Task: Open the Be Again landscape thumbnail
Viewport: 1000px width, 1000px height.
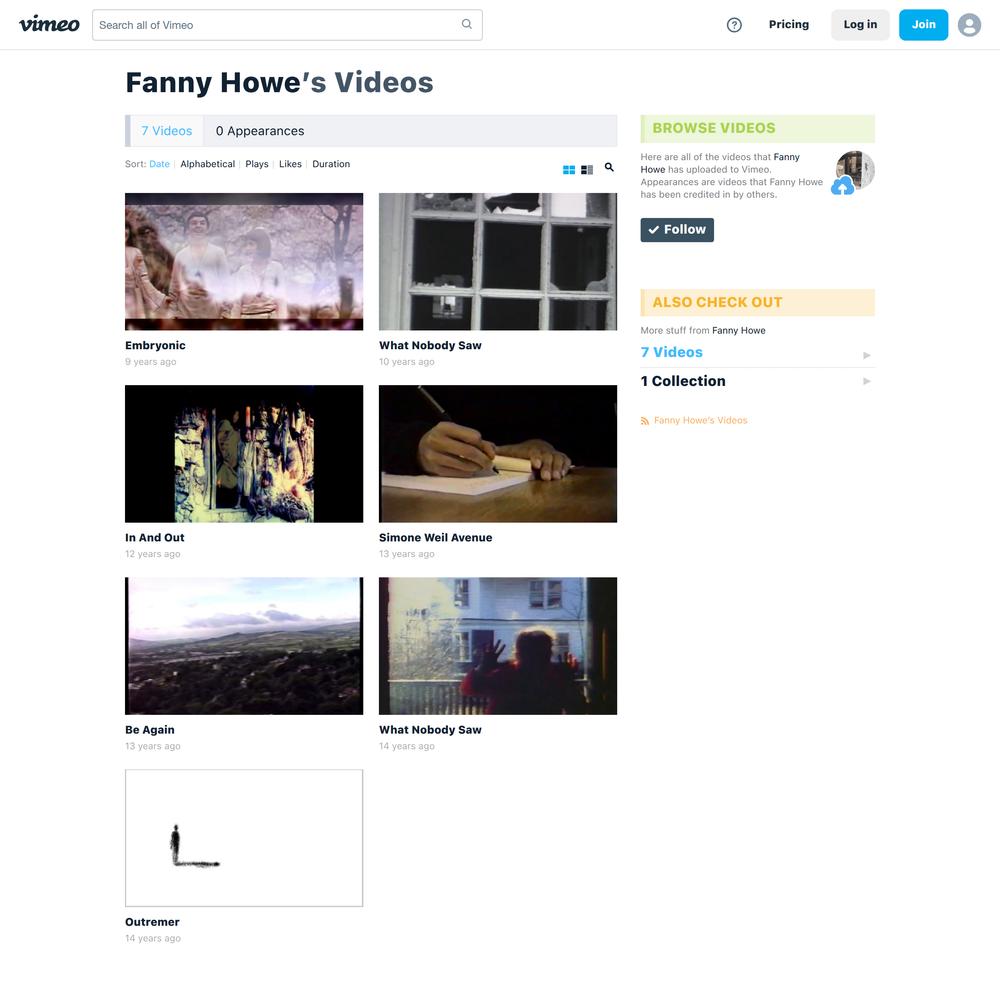Action: click(244, 646)
